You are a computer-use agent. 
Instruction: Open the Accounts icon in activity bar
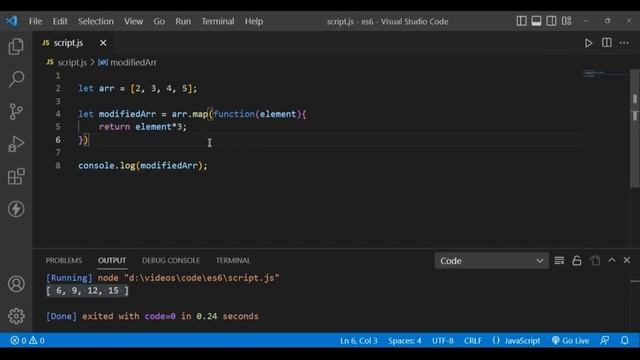point(16,284)
